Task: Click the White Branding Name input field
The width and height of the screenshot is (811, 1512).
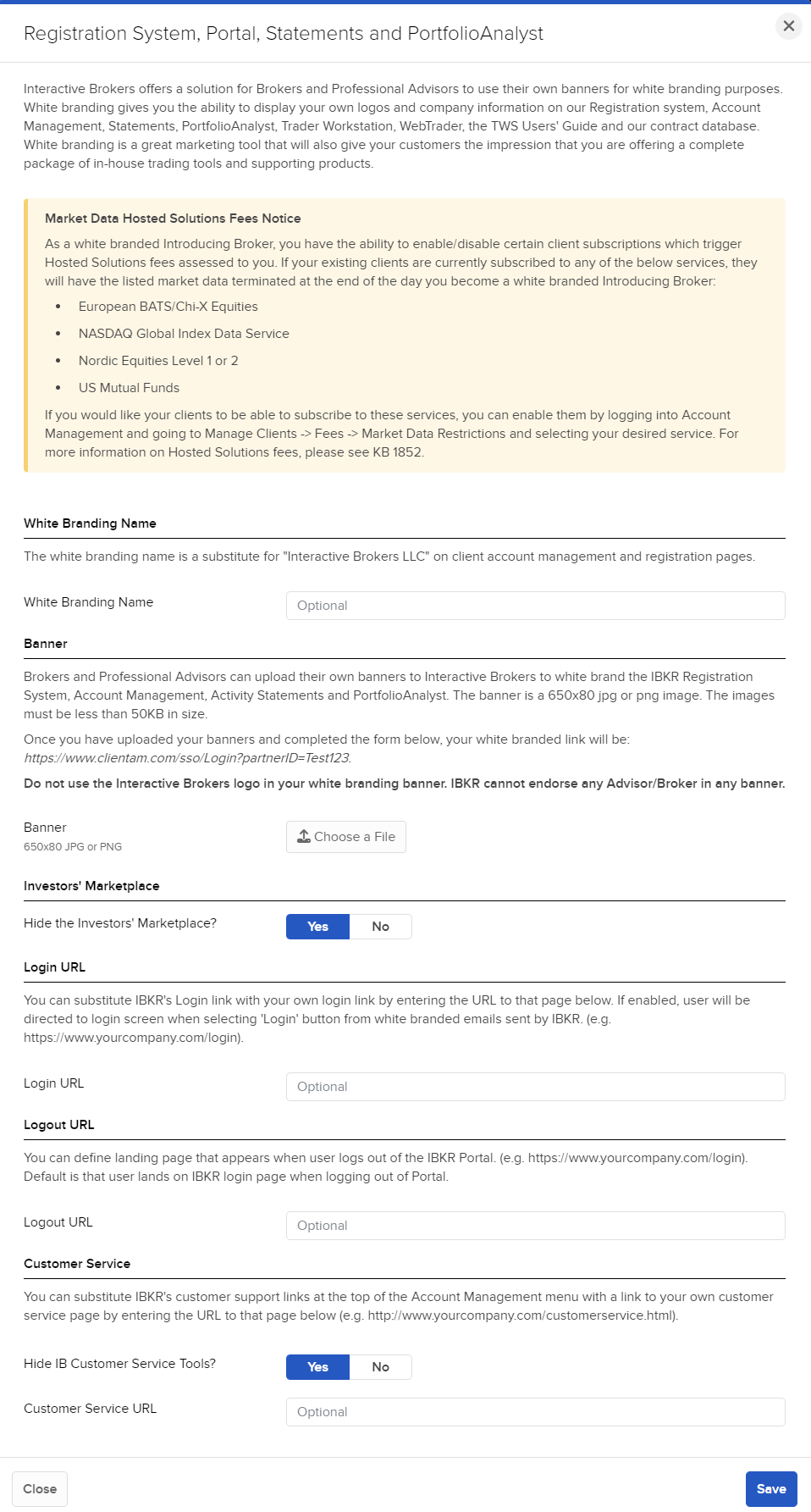Action: (x=534, y=605)
